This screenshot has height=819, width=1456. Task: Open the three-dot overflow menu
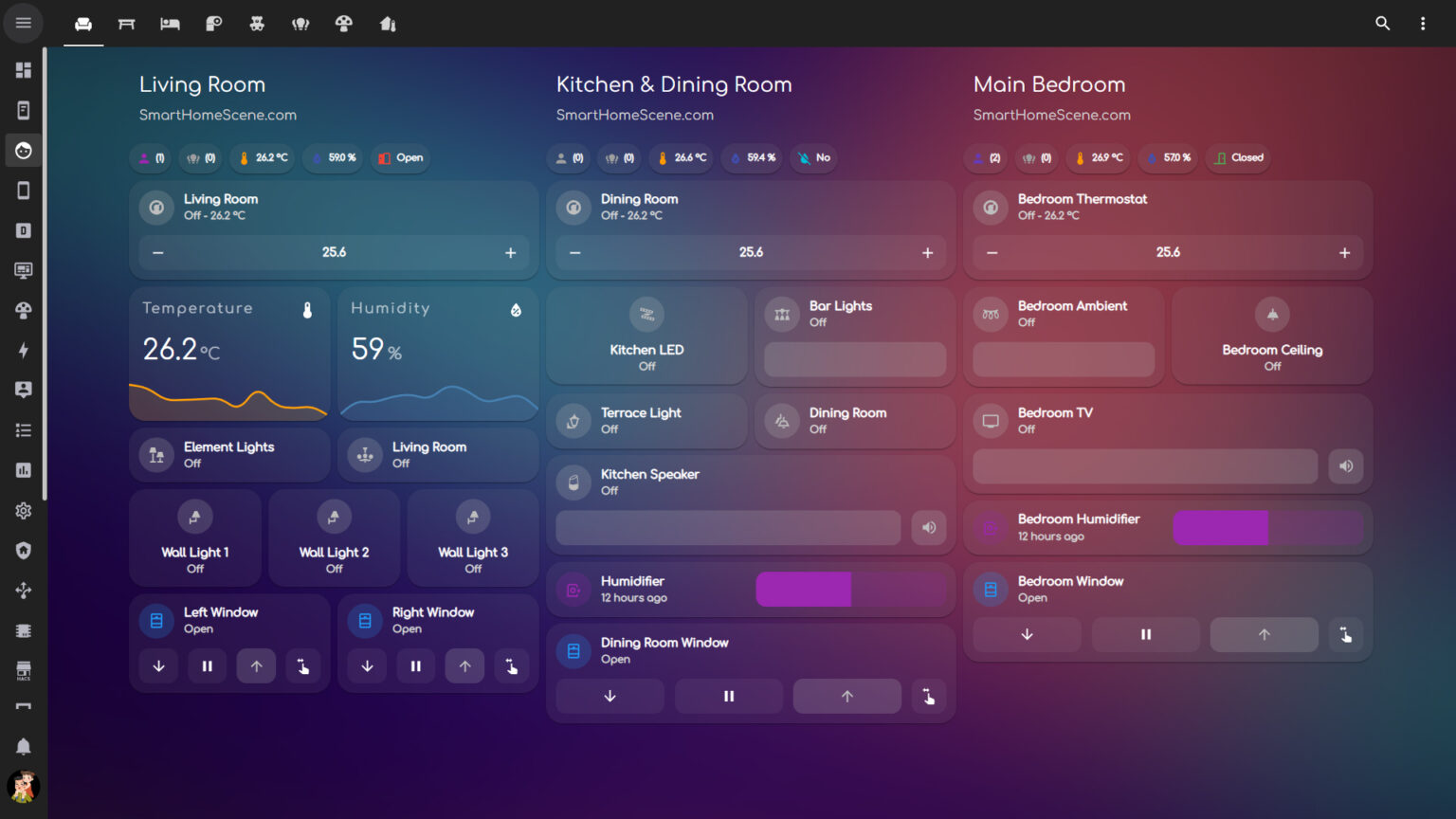pos(1423,24)
